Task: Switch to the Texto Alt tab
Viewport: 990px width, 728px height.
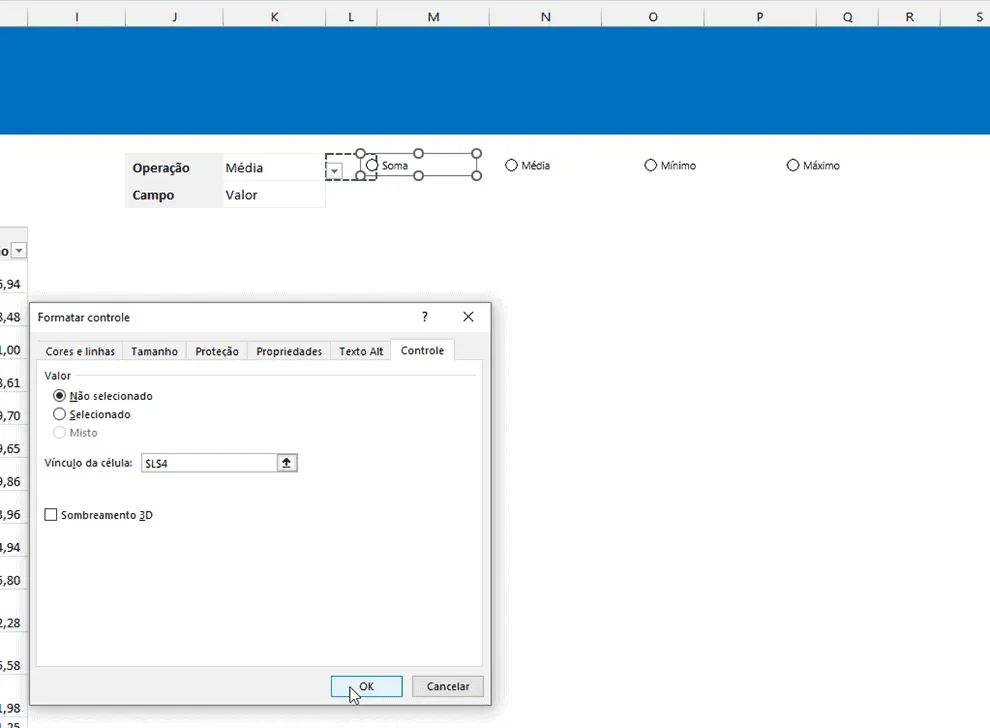Action: 361,351
